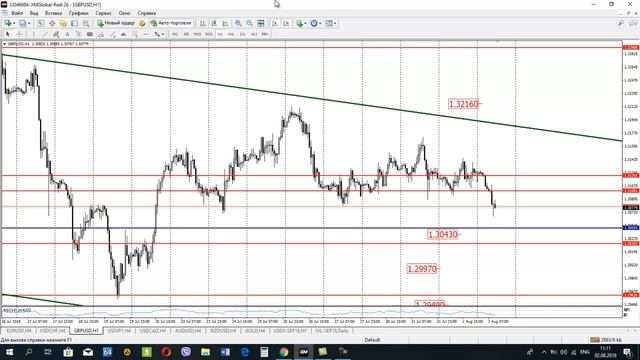
Task: Switch to H4 timeframe
Action: (x=231, y=34)
